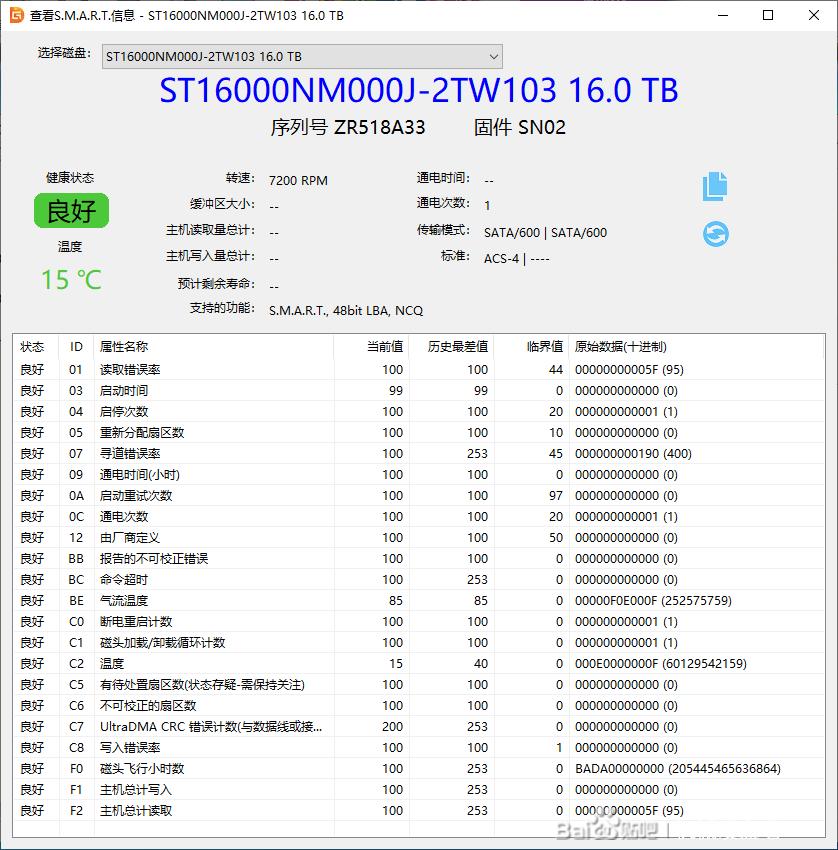Viewport: 838px width, 850px height.
Task: Click the copy S.M.A.R.T. info icon
Action: [x=715, y=186]
